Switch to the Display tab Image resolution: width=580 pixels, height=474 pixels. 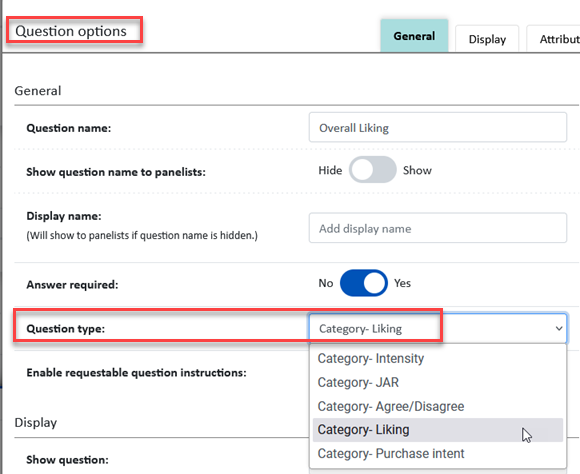pos(487,39)
